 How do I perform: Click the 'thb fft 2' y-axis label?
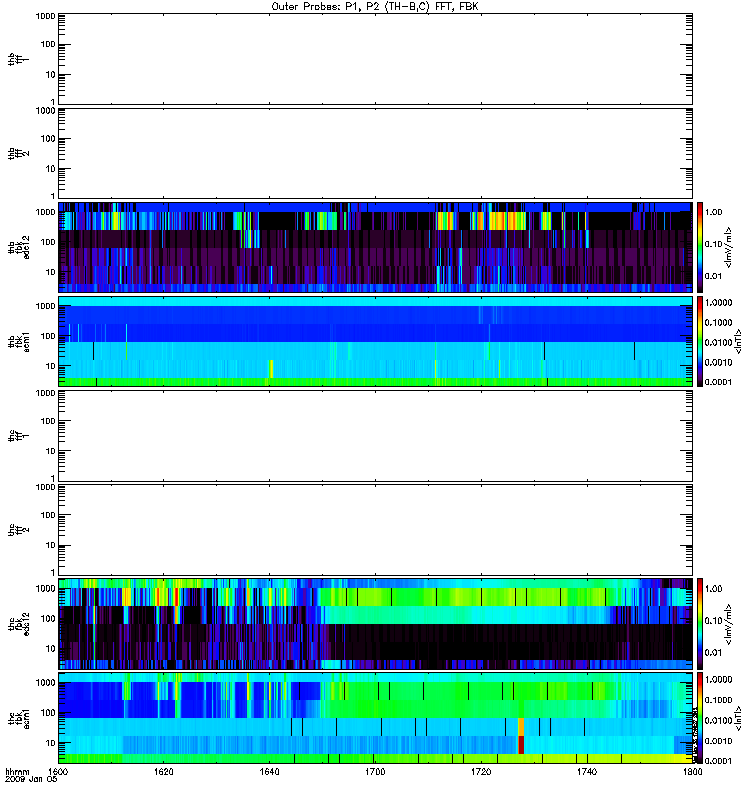19,153
